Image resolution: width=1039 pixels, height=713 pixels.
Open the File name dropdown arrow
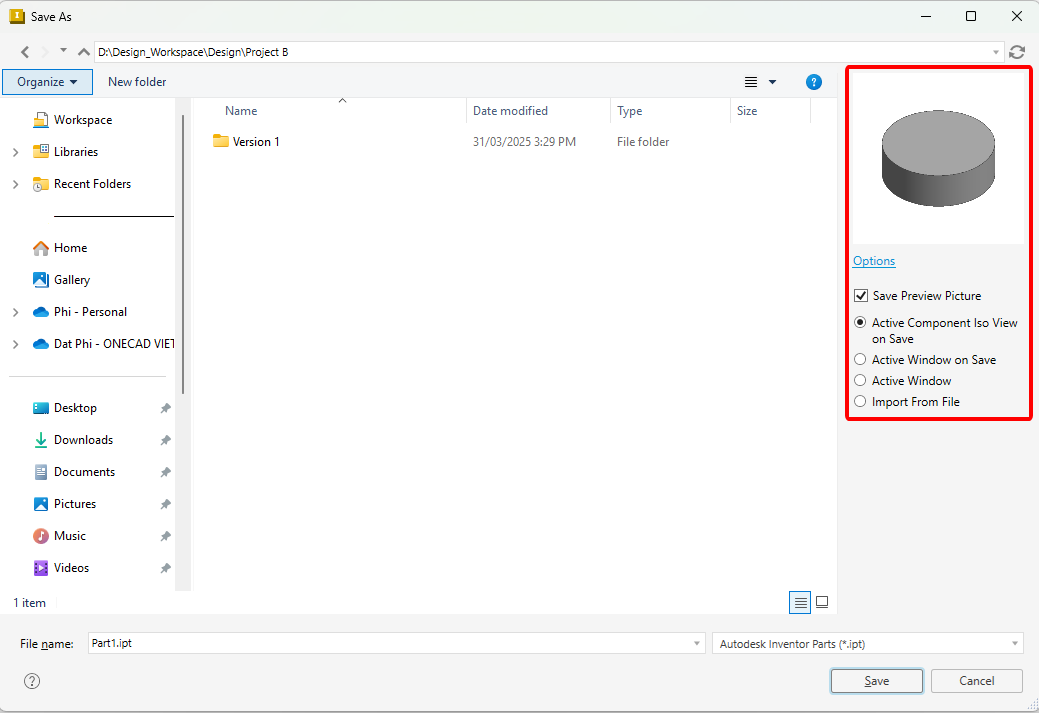[x=696, y=643]
